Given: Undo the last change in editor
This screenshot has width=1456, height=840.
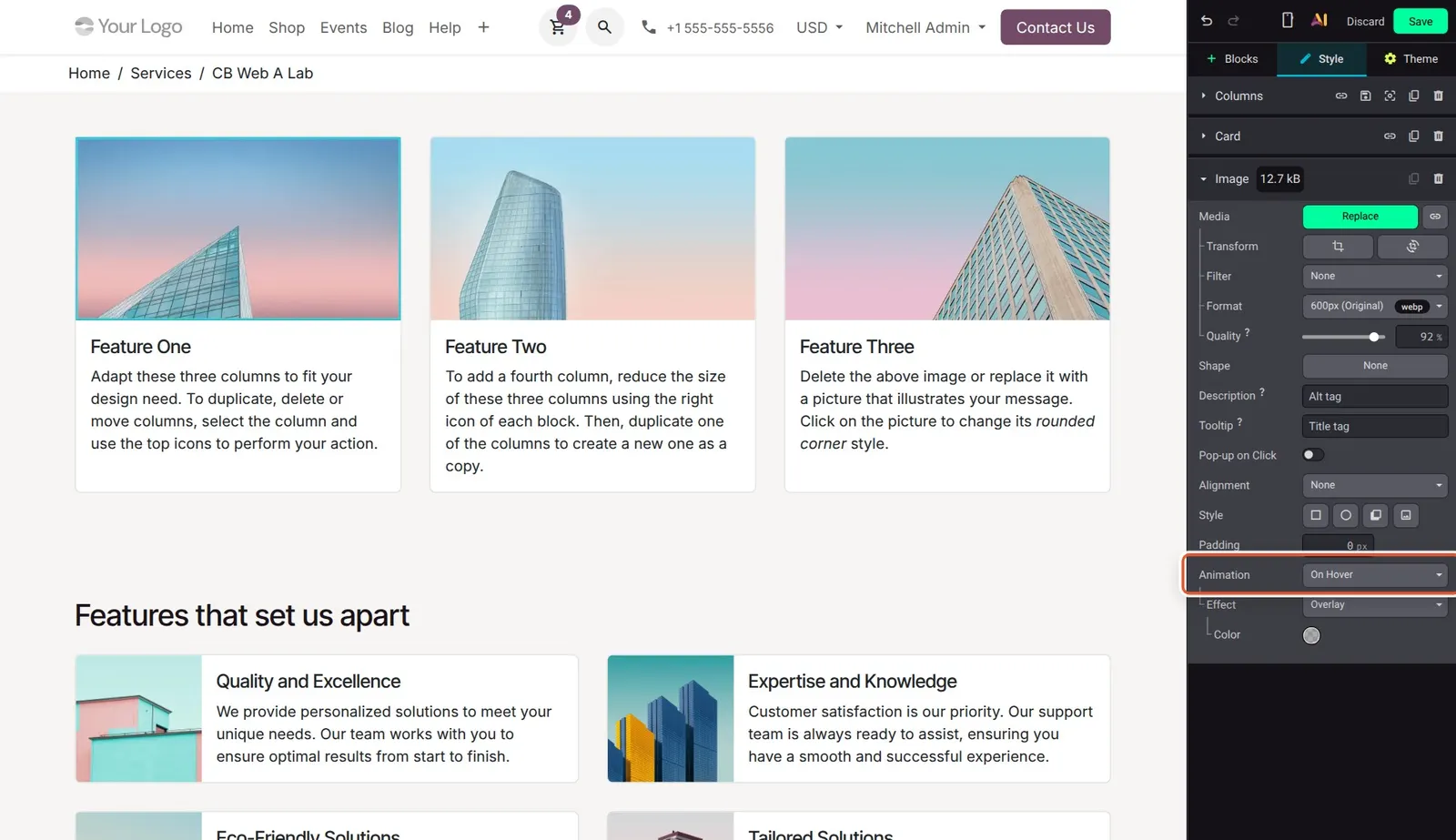Looking at the screenshot, I should tap(1207, 21).
